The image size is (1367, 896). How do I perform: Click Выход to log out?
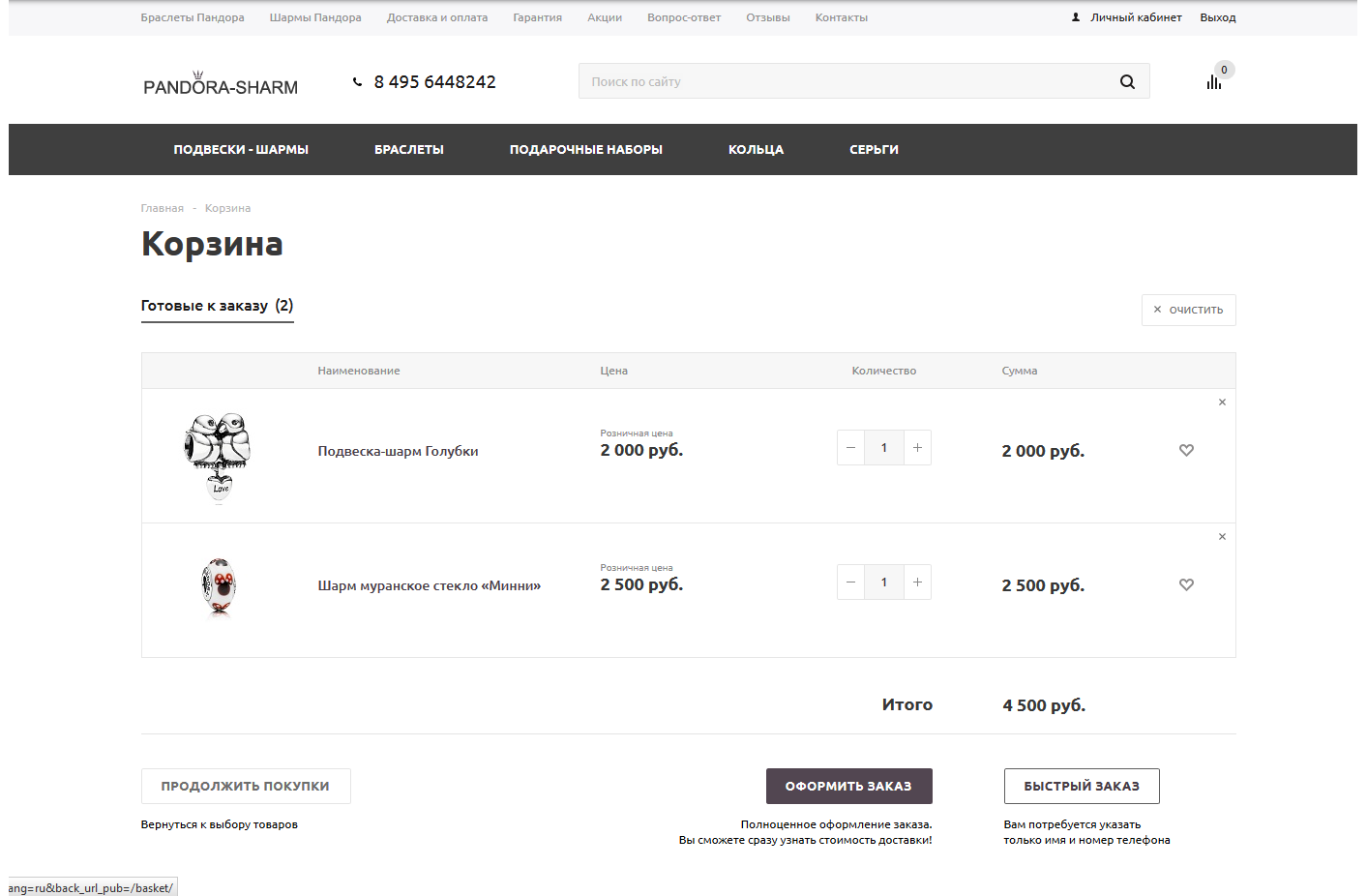click(1218, 17)
